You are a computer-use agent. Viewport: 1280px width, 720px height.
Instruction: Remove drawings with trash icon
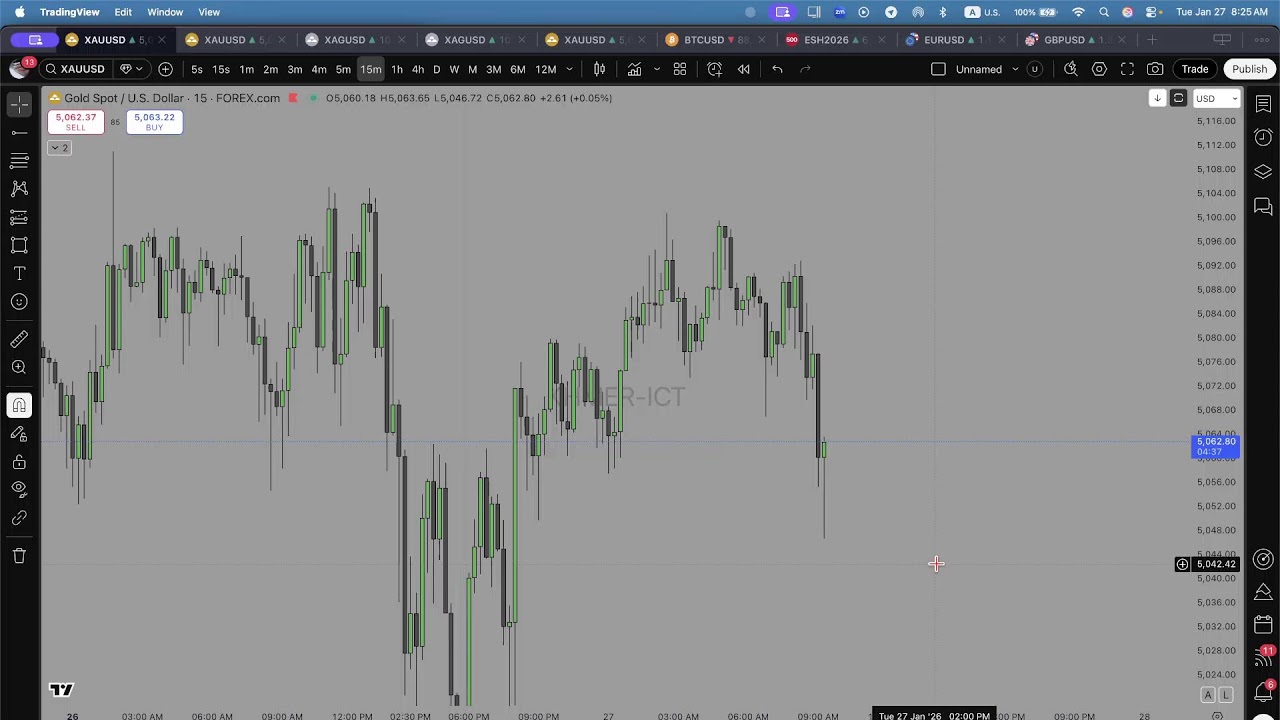tap(19, 556)
